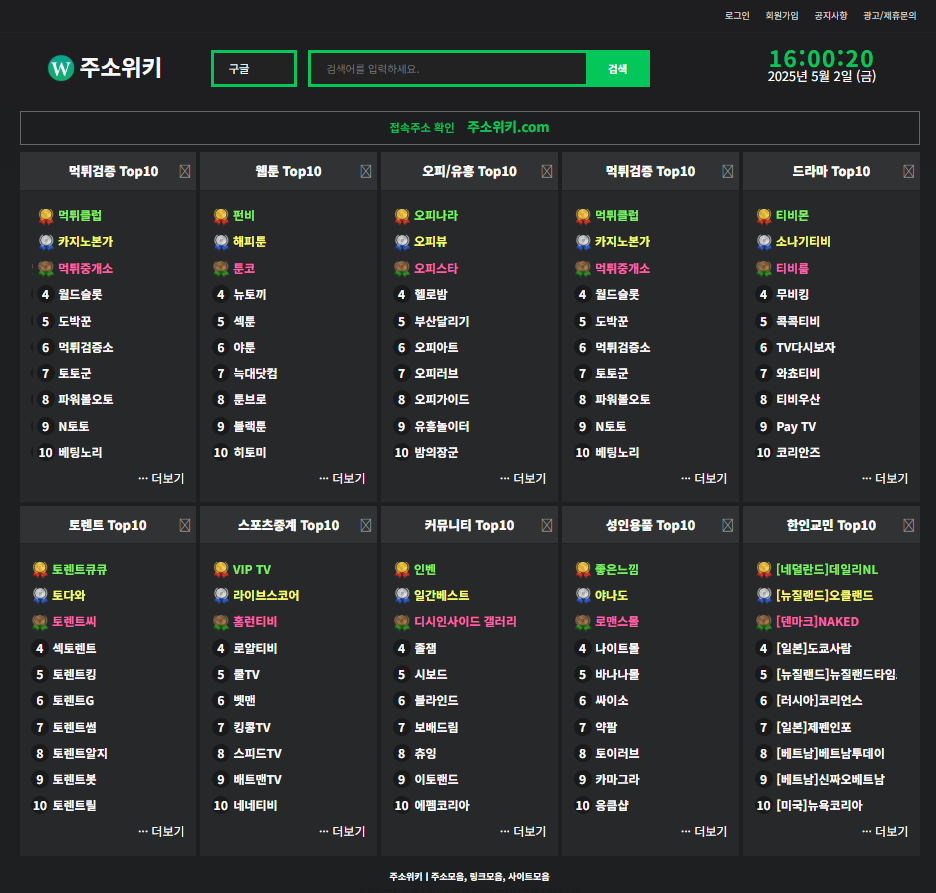Toggle the 오피/유흥 Top10 panel box icon

pos(547,171)
